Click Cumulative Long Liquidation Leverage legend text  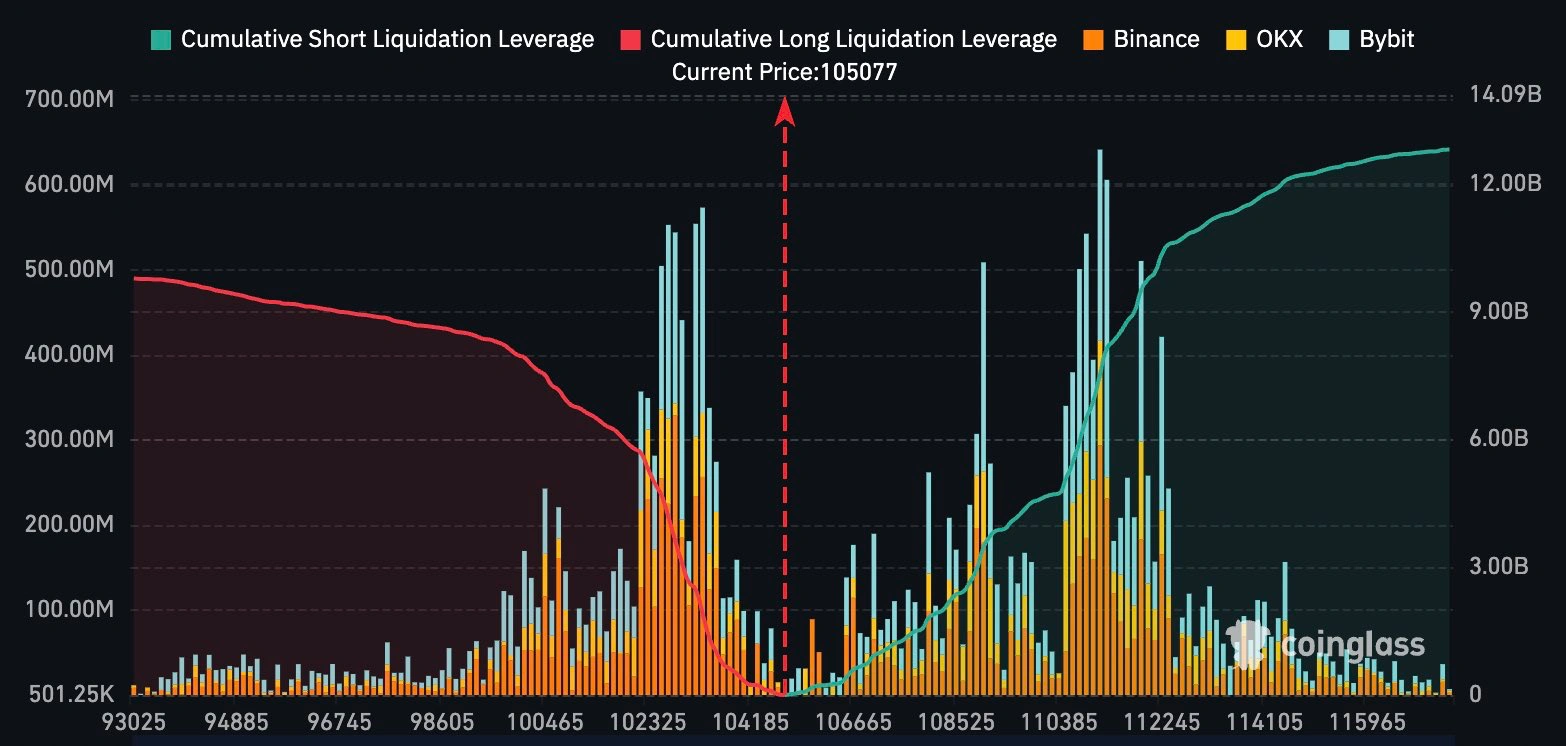853,40
